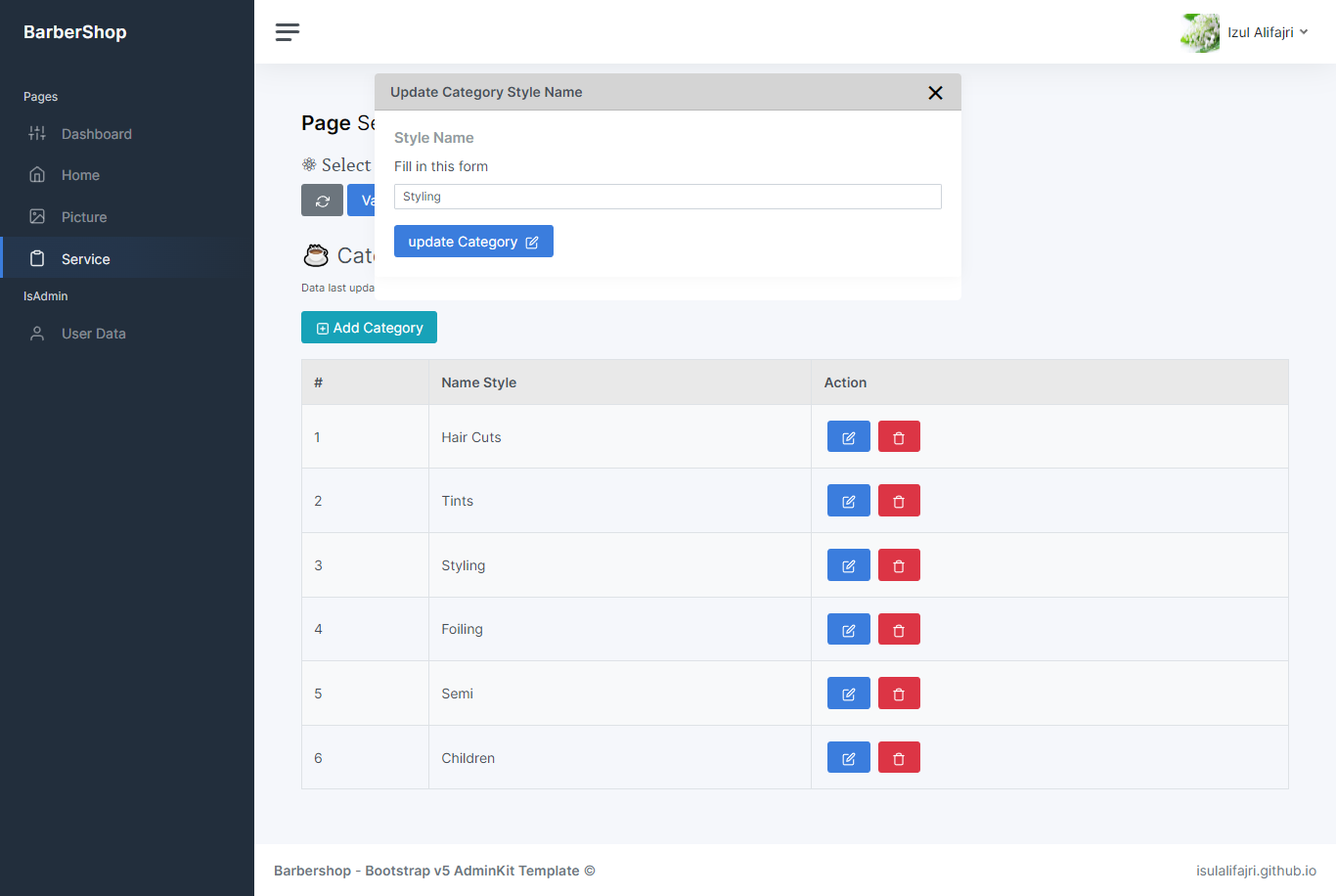Click the user avatar thumbnail
This screenshot has width=1336, height=896.
1199,32
